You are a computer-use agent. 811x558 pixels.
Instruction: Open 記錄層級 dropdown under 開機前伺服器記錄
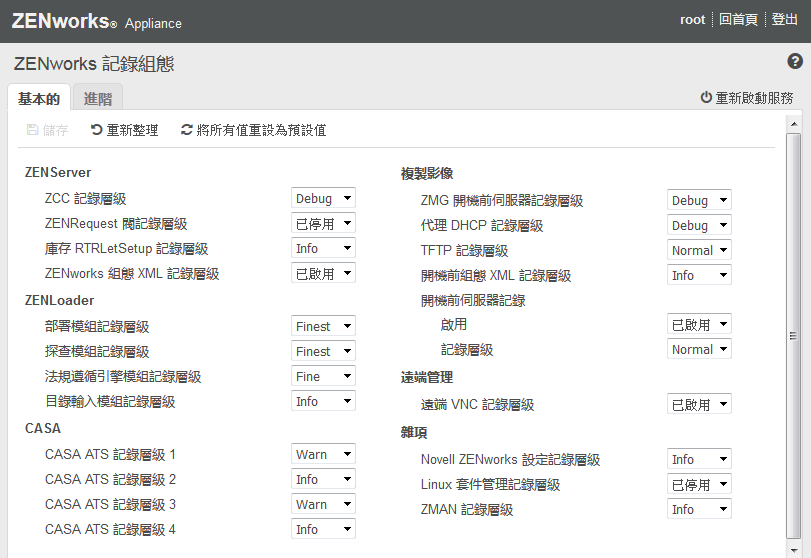pyautogui.click(x=699, y=349)
